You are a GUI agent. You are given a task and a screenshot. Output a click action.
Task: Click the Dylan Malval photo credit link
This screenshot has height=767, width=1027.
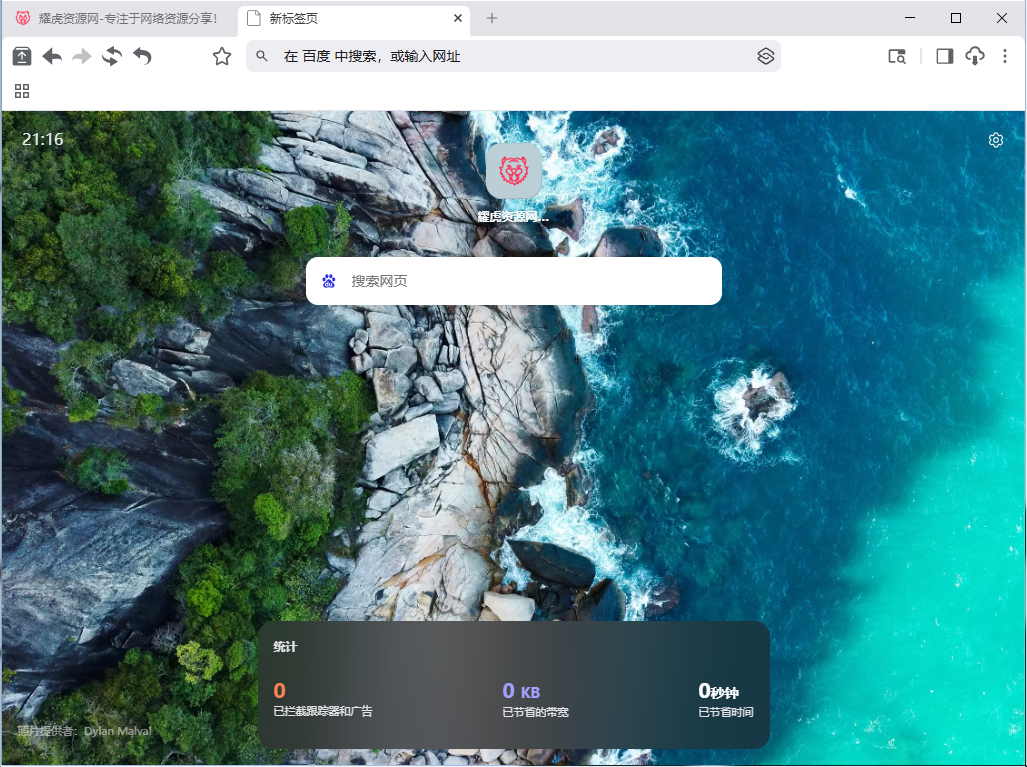pos(117,731)
